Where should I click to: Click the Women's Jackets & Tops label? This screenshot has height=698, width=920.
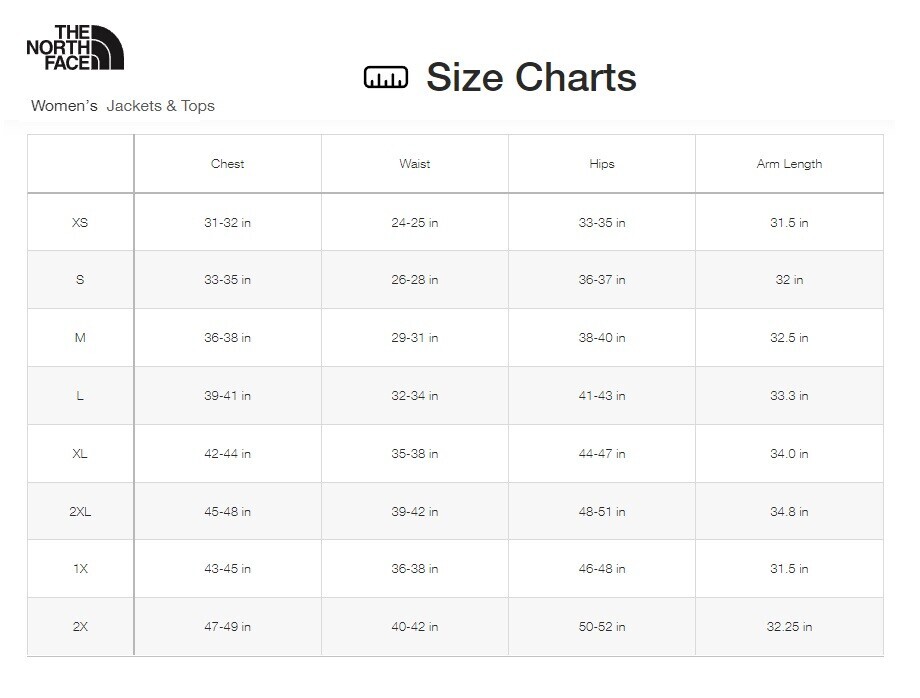pyautogui.click(x=123, y=106)
